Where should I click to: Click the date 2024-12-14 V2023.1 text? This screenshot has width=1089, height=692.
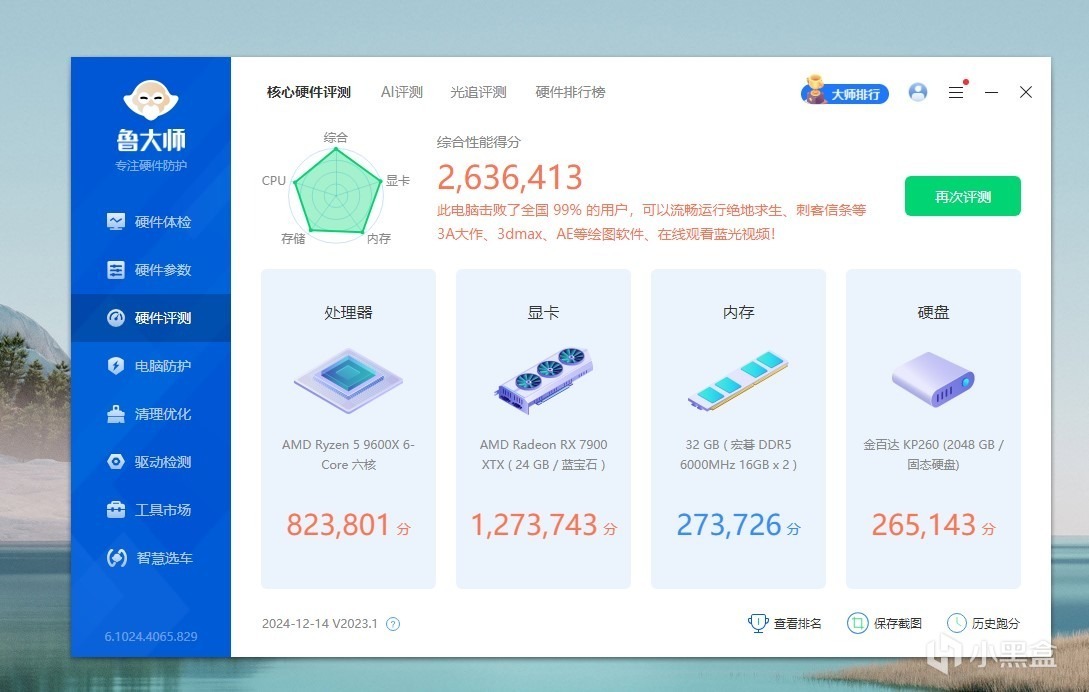pyautogui.click(x=319, y=623)
